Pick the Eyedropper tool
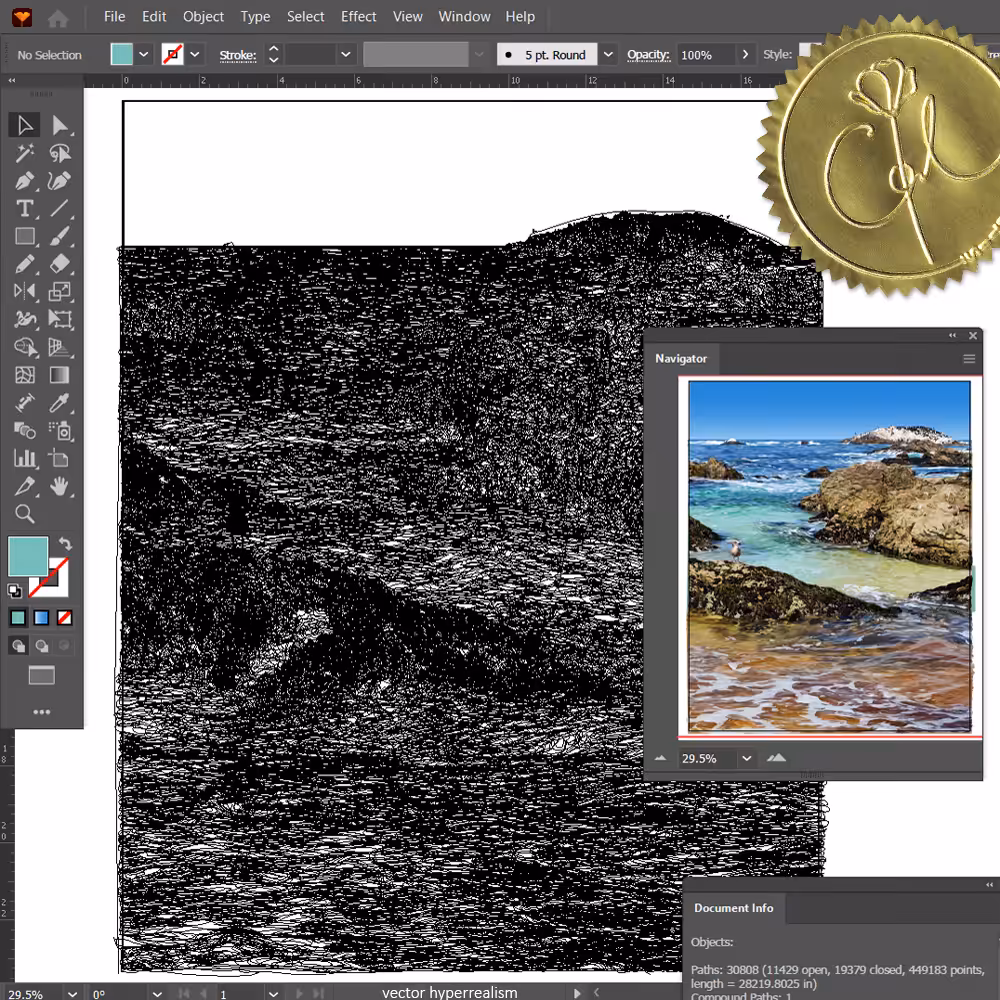 tap(60, 403)
